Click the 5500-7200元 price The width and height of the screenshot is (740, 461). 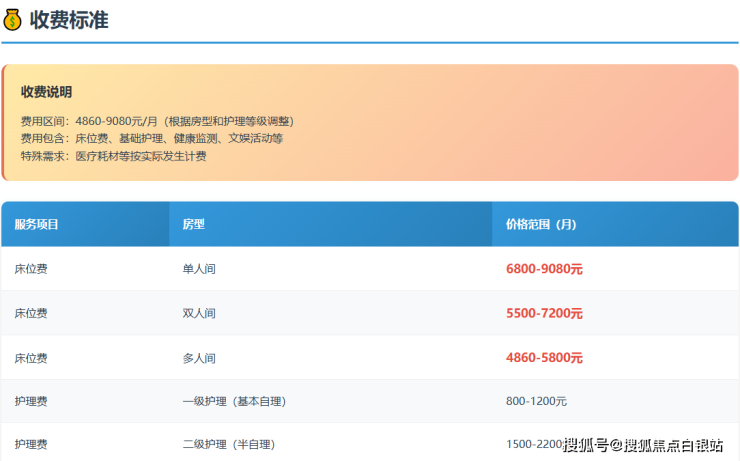click(x=544, y=313)
